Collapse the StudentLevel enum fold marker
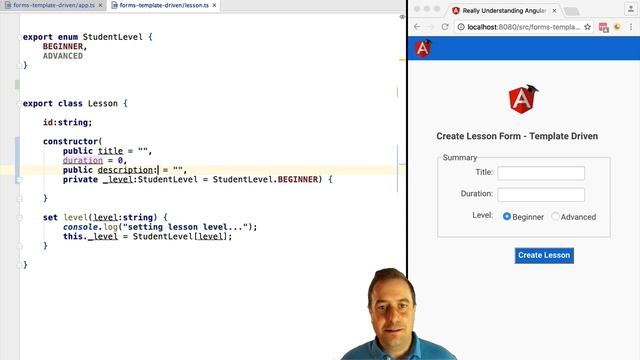This screenshot has width=640, height=360. (19, 37)
